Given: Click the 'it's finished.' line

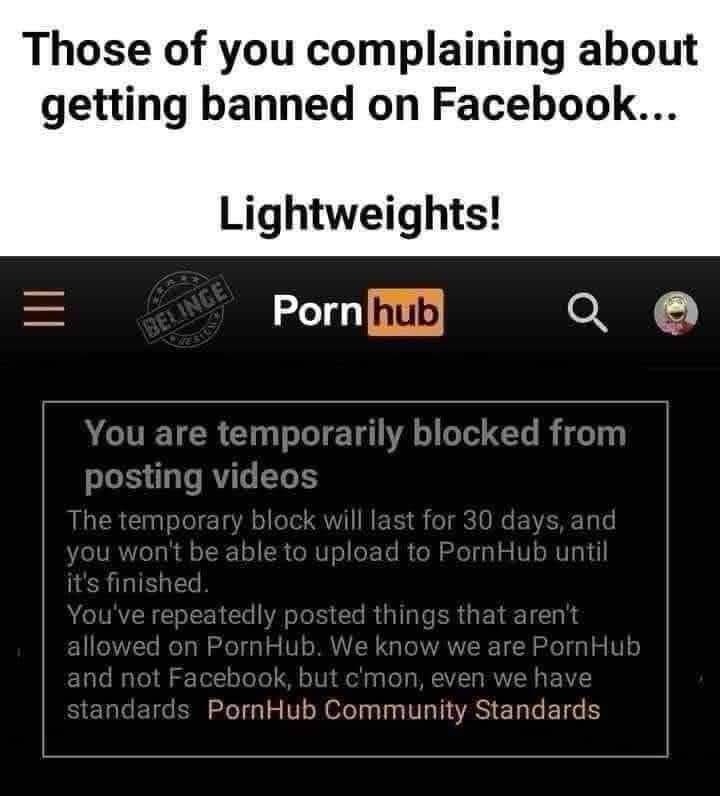Looking at the screenshot, I should (x=137, y=582).
